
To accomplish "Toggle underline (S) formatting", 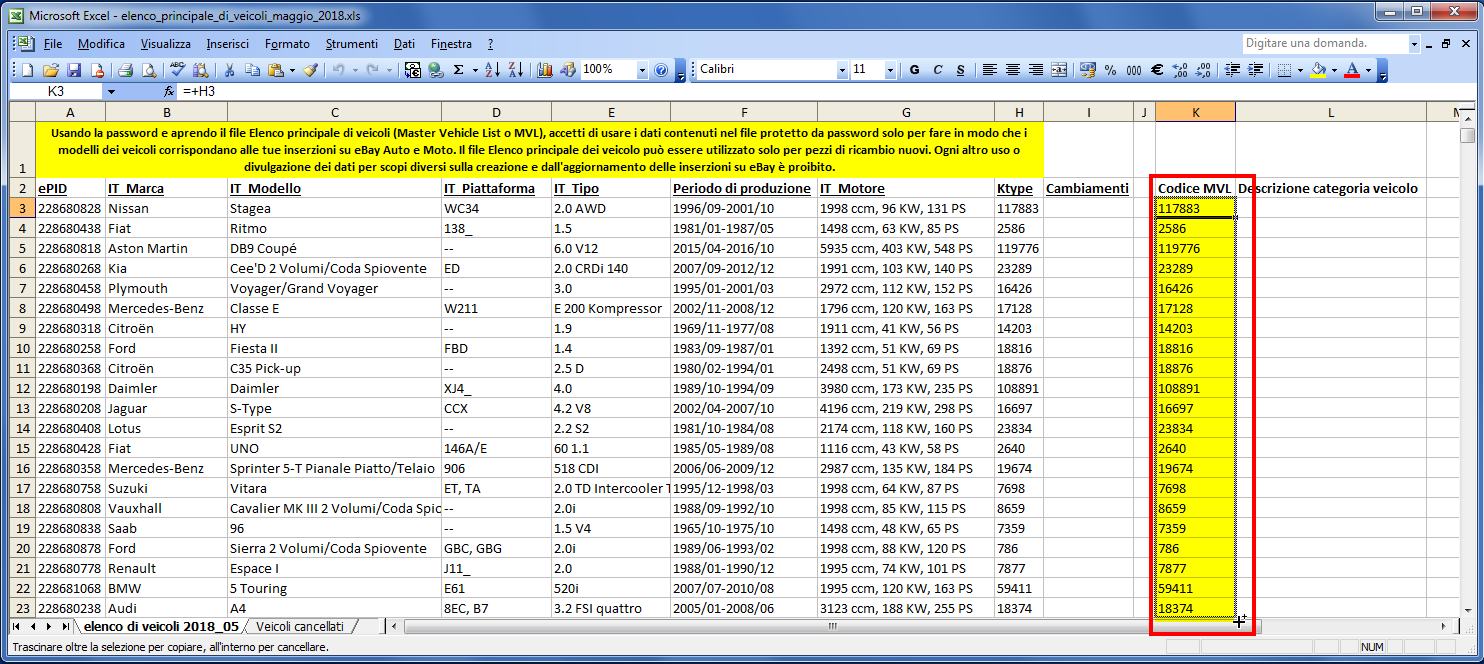I will coord(960,70).
